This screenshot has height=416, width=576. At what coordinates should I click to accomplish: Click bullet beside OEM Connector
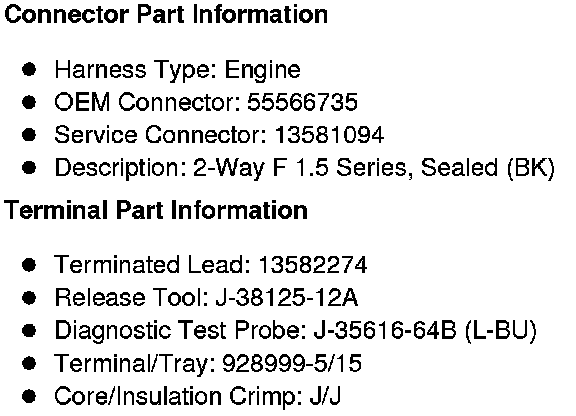[x=29, y=102]
